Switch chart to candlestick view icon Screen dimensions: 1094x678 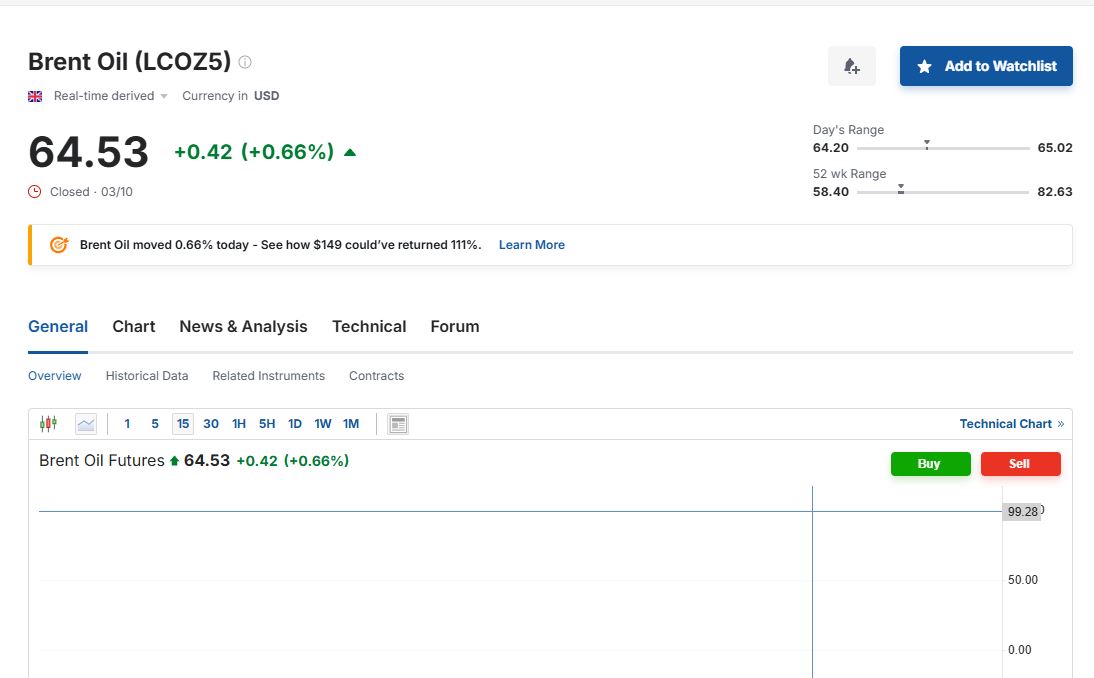48,424
